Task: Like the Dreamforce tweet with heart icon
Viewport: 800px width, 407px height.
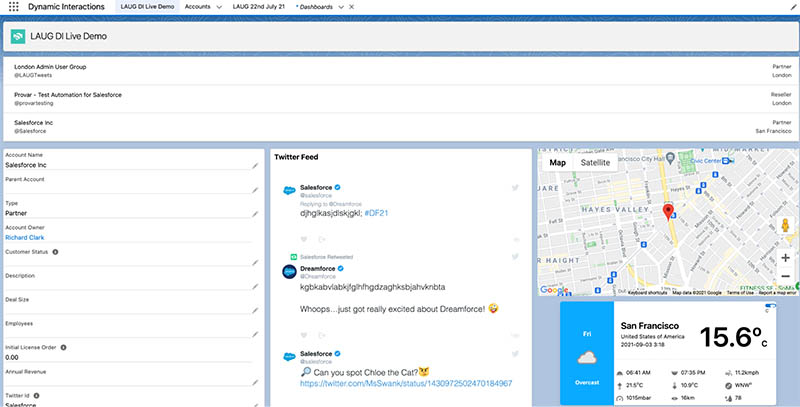Action: [304, 335]
